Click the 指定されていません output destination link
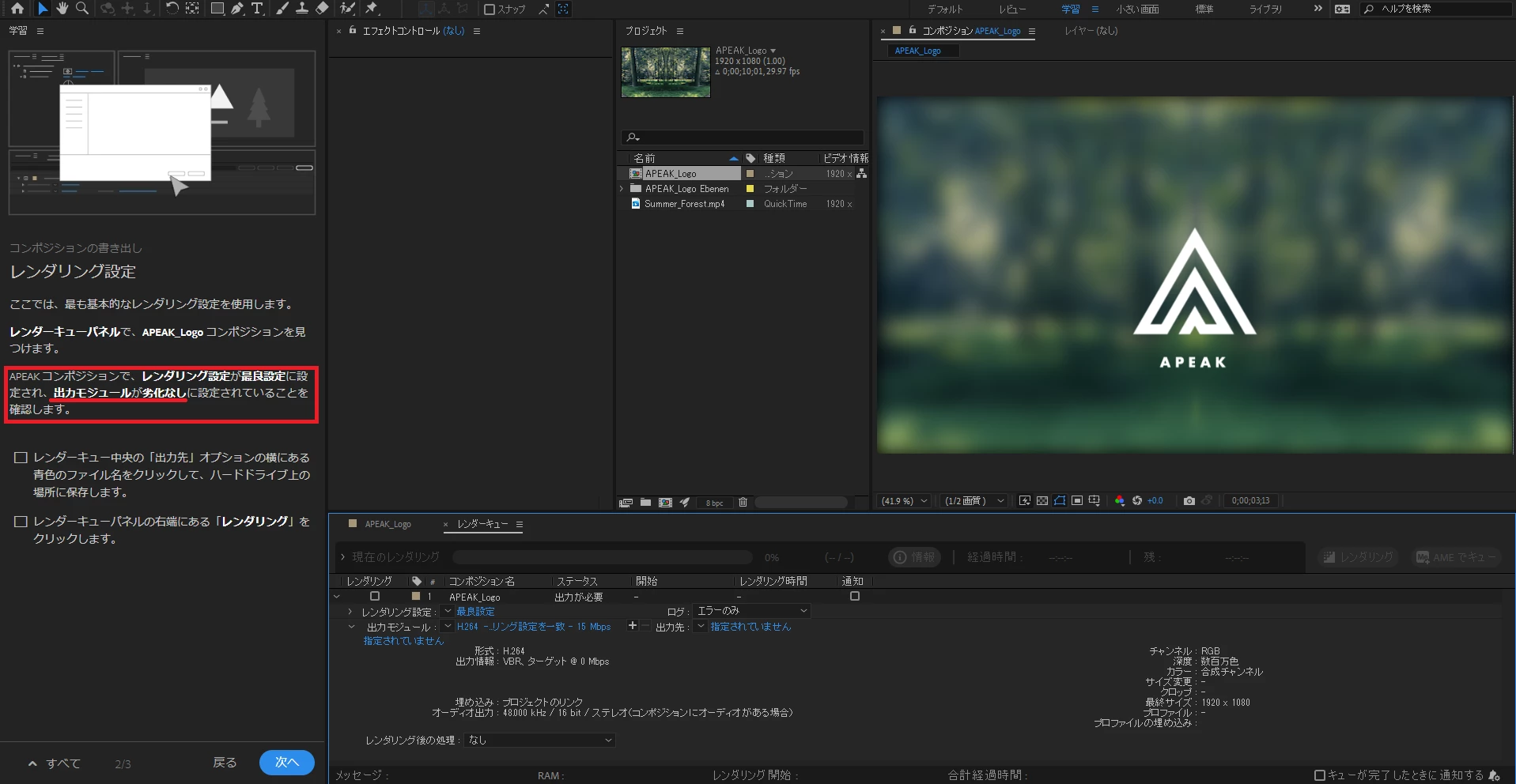 pos(750,627)
